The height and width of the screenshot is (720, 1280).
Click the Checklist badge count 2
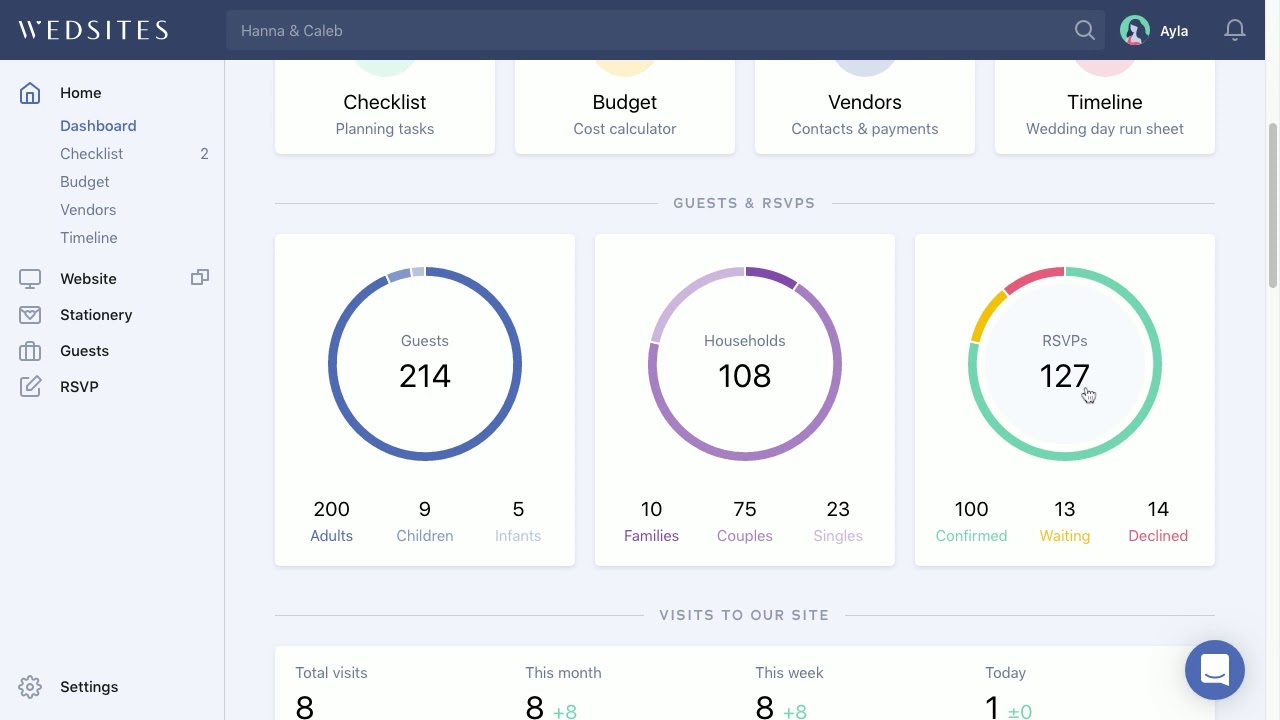pos(204,154)
